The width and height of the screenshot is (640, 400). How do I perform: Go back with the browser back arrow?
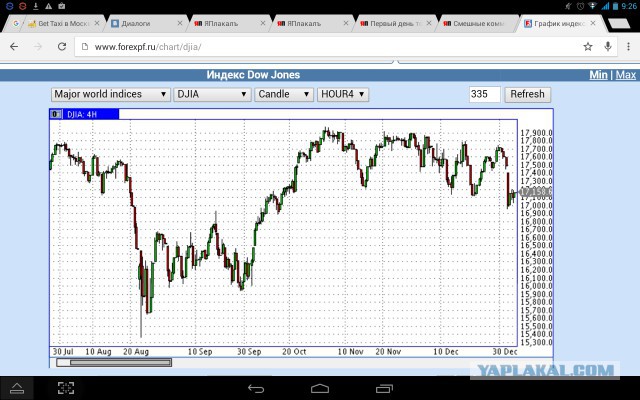14,47
